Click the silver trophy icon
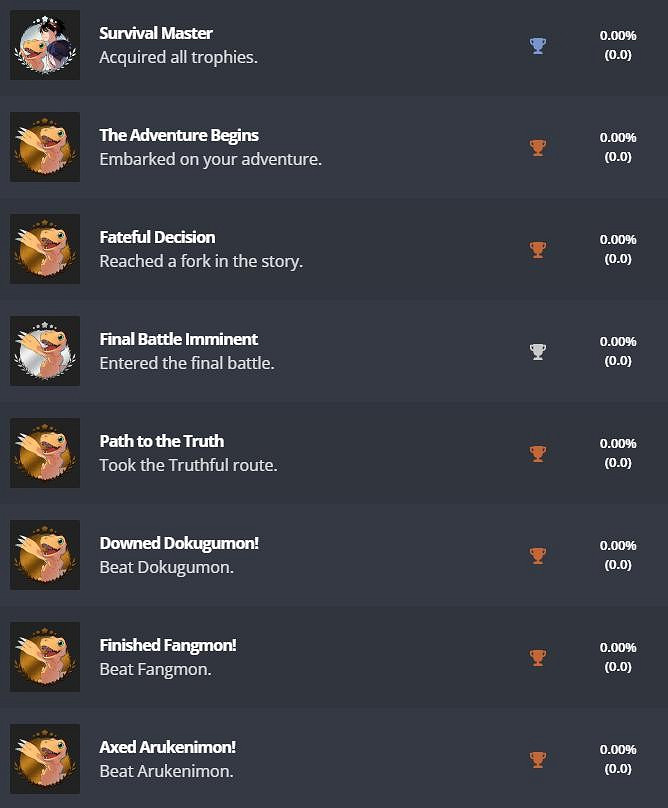 pyautogui.click(x=538, y=352)
